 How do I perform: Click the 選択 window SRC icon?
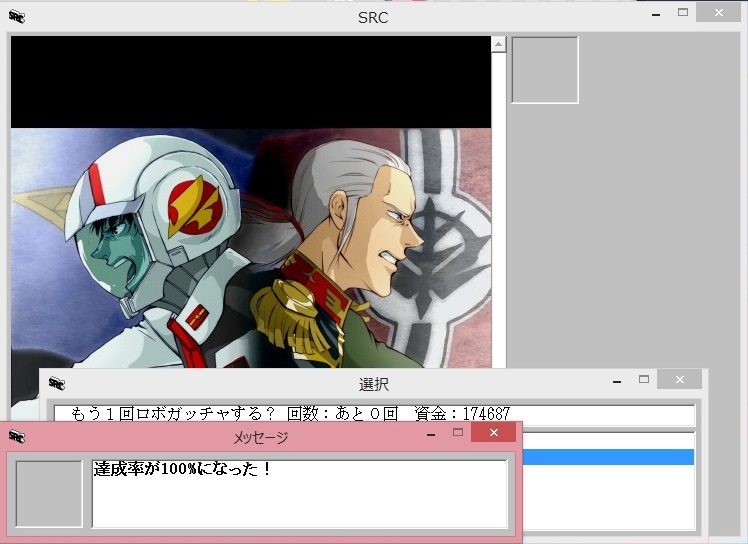pos(57,383)
